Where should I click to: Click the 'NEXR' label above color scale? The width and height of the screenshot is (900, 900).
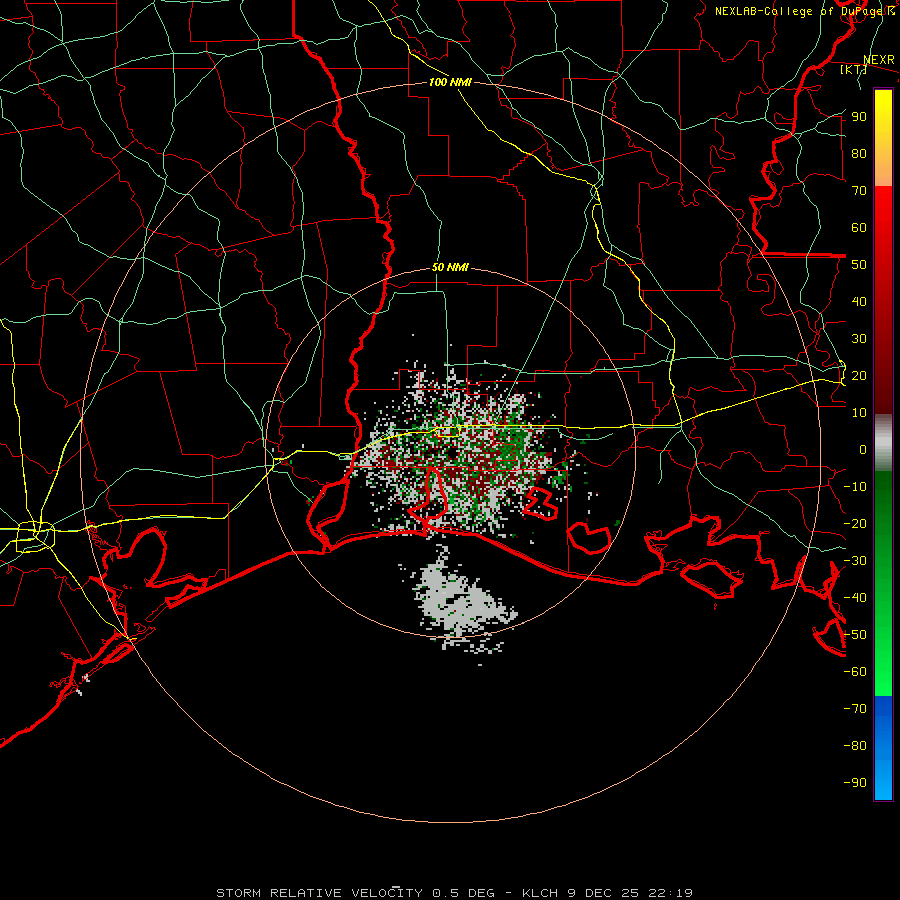[x=879, y=60]
